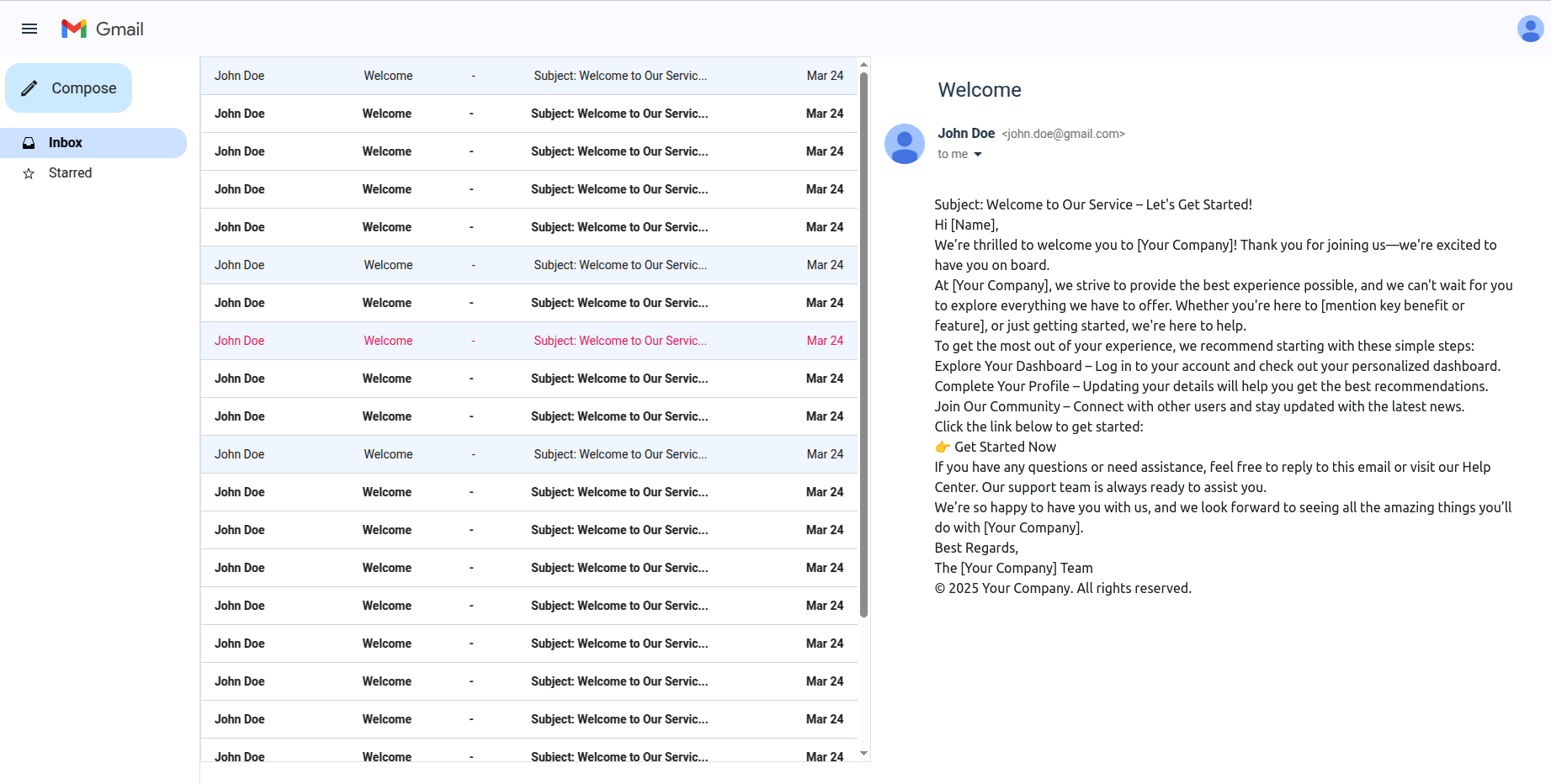The width and height of the screenshot is (1551, 784).
Task: Click the 'Welcome' title in the reading pane
Action: click(x=980, y=90)
